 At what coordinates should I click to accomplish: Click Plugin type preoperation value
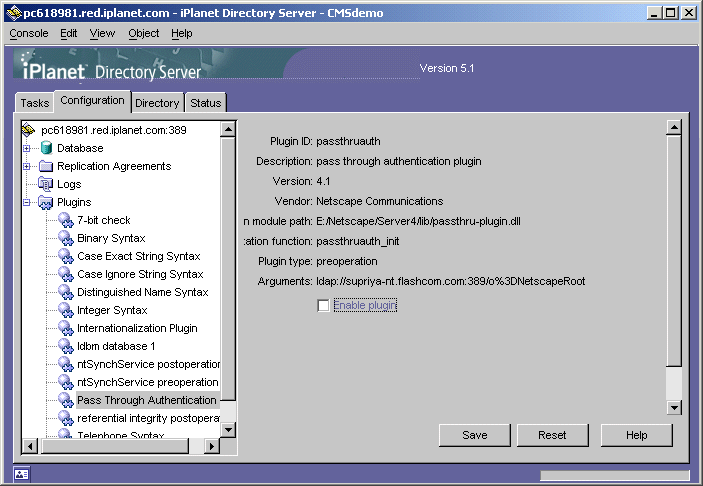click(x=347, y=261)
